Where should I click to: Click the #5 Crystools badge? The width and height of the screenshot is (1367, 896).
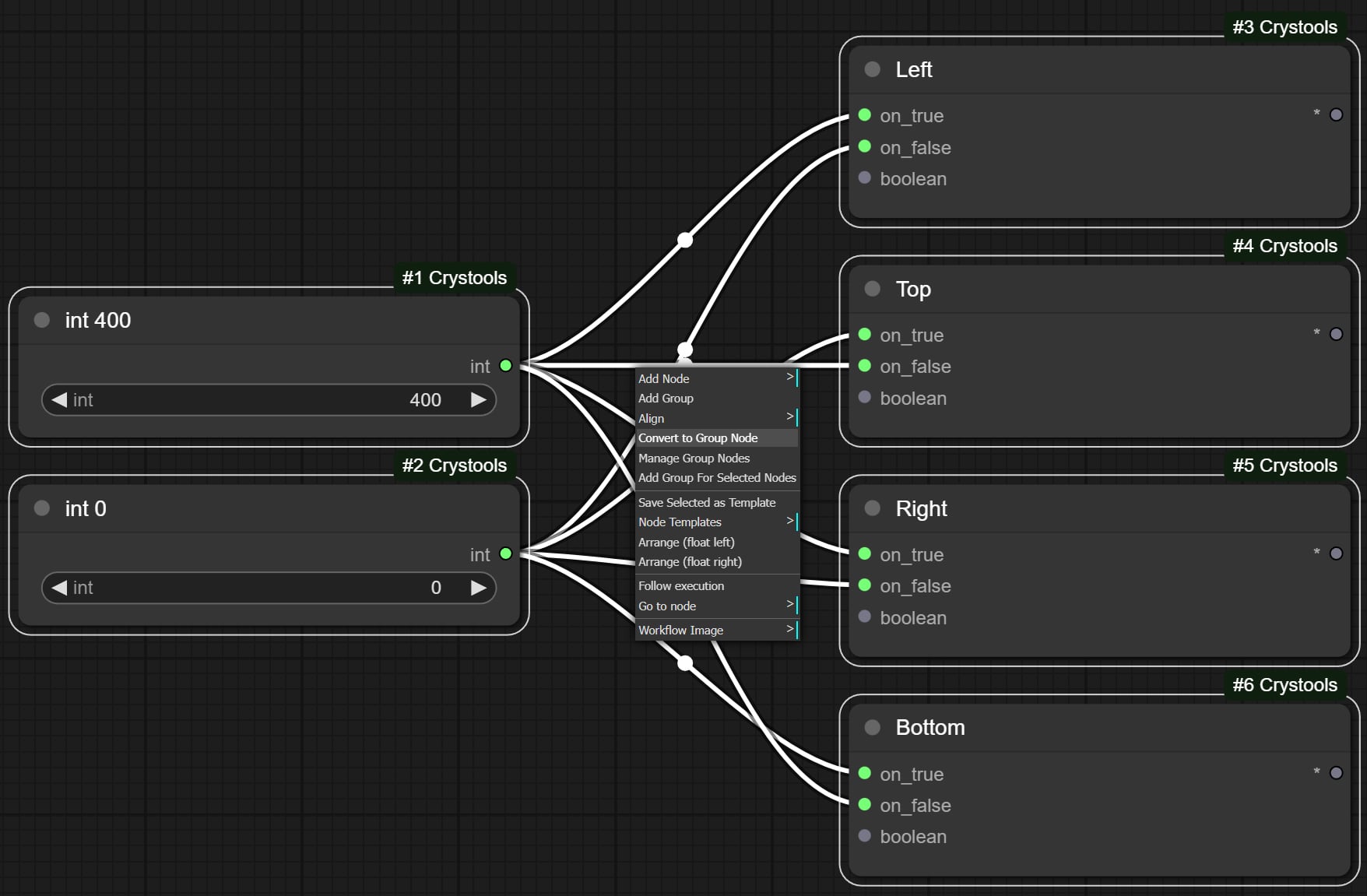[x=1285, y=466]
